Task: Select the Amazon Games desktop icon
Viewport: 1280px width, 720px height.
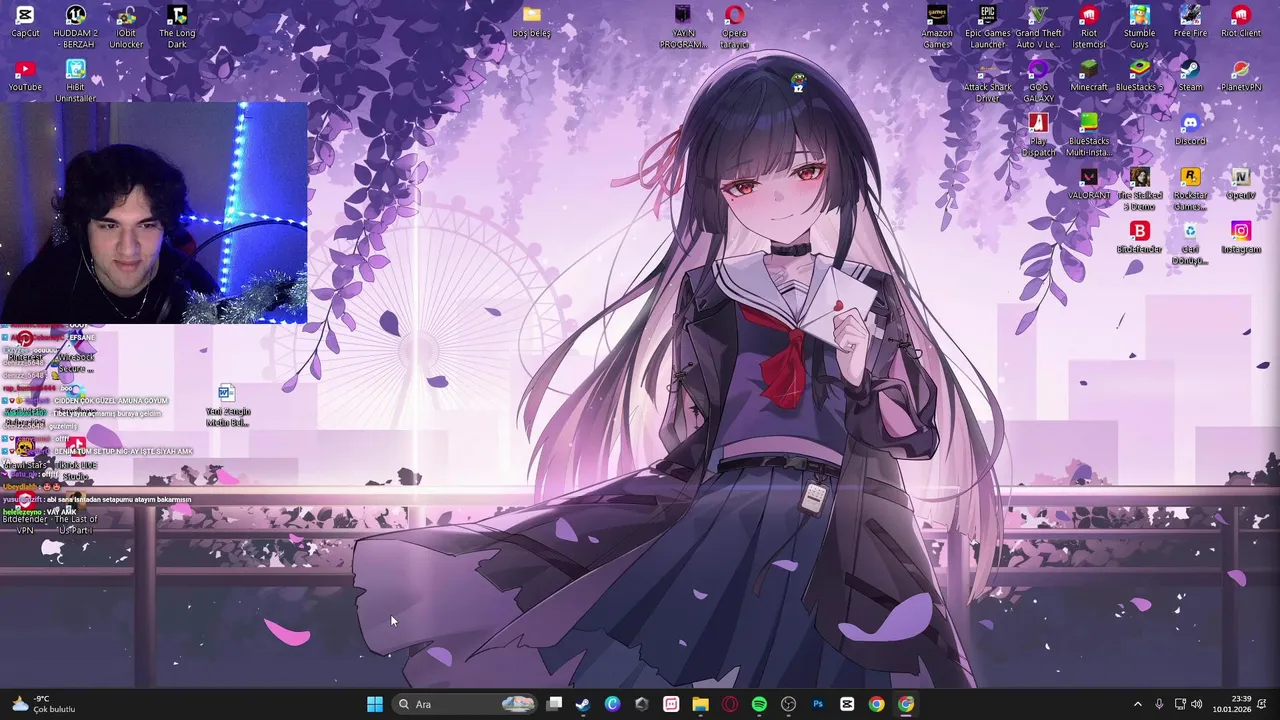Action: pos(937,27)
